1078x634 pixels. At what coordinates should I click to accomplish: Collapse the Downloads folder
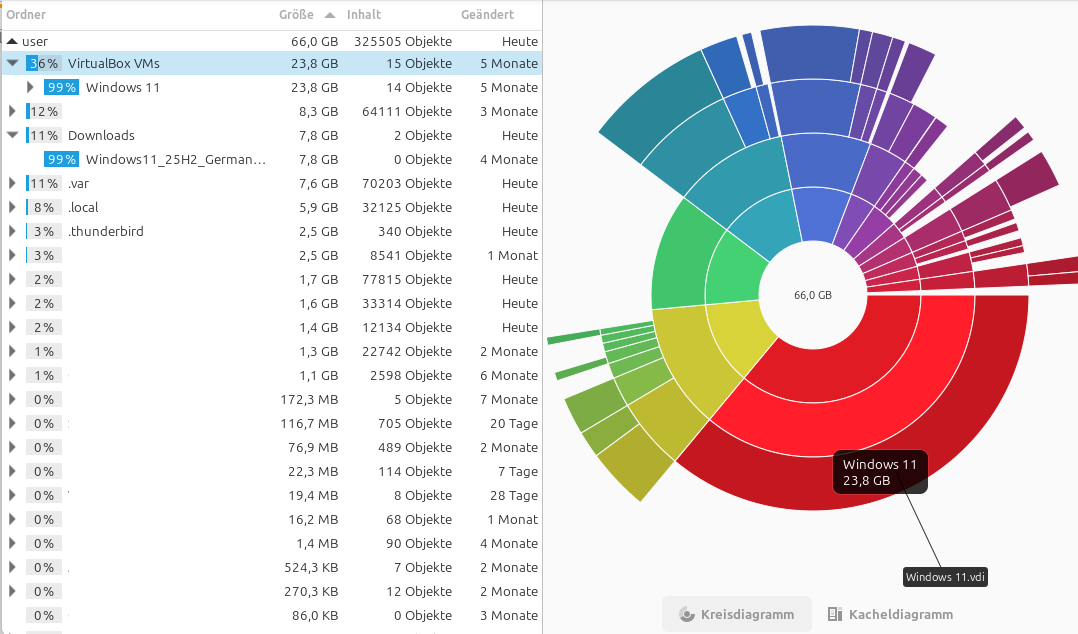12,135
